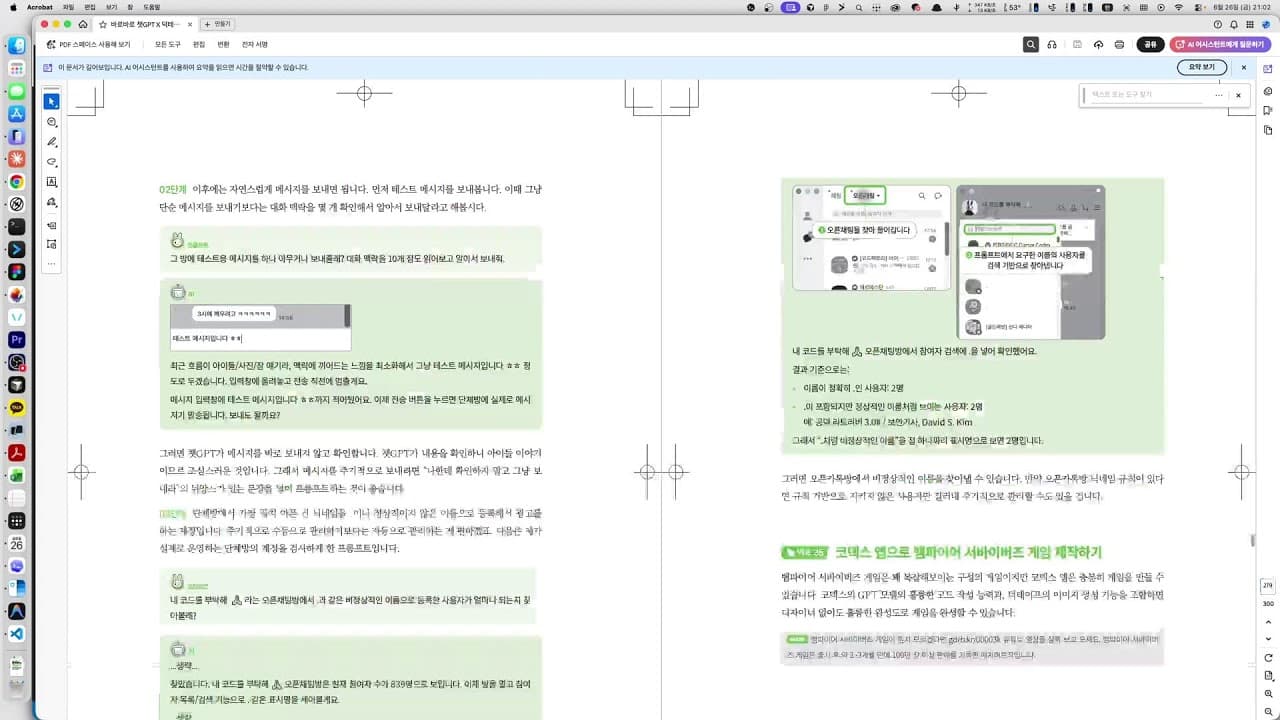Go to next page with down chevron
1280x720 pixels.
coord(1268,637)
